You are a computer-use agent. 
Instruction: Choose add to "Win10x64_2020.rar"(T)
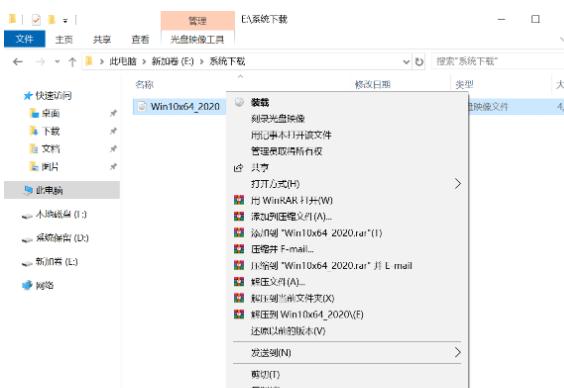point(316,233)
